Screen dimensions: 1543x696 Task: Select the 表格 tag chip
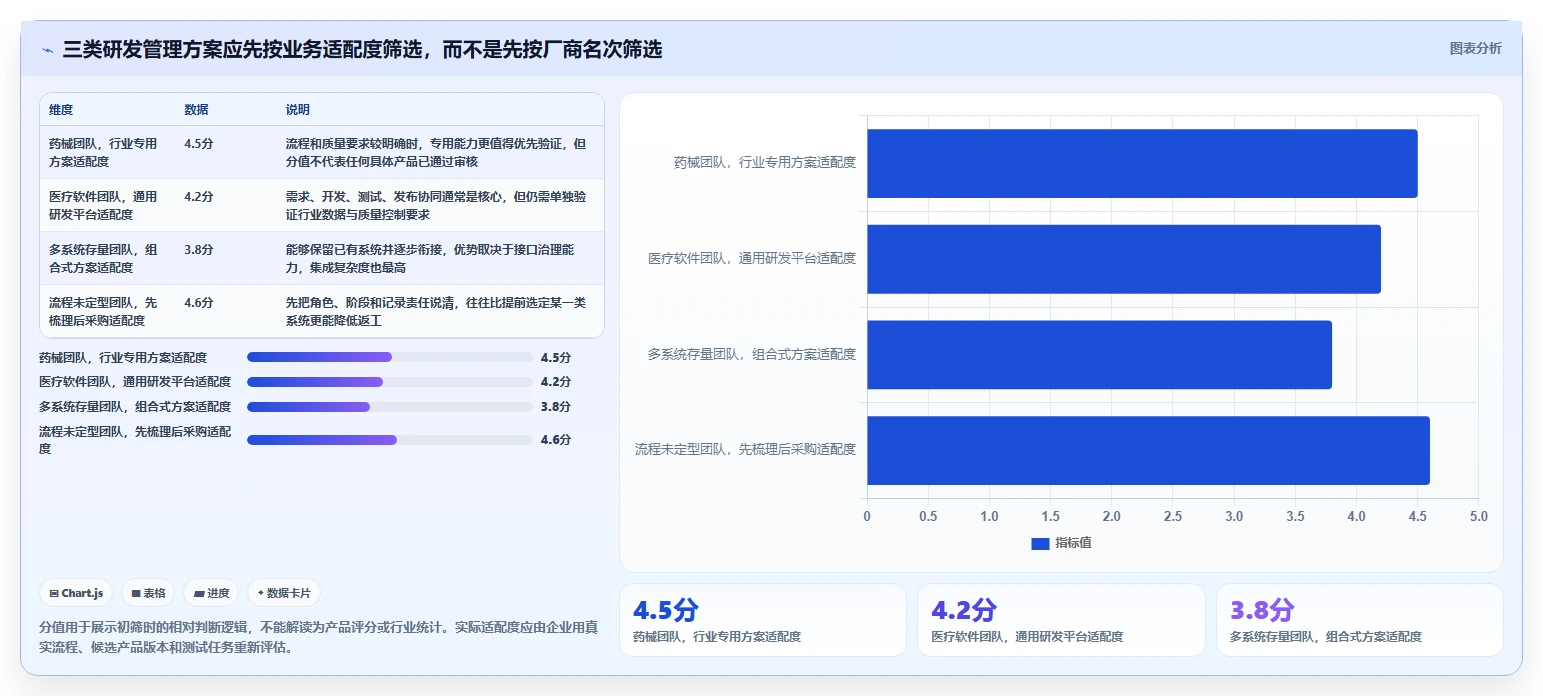(148, 593)
